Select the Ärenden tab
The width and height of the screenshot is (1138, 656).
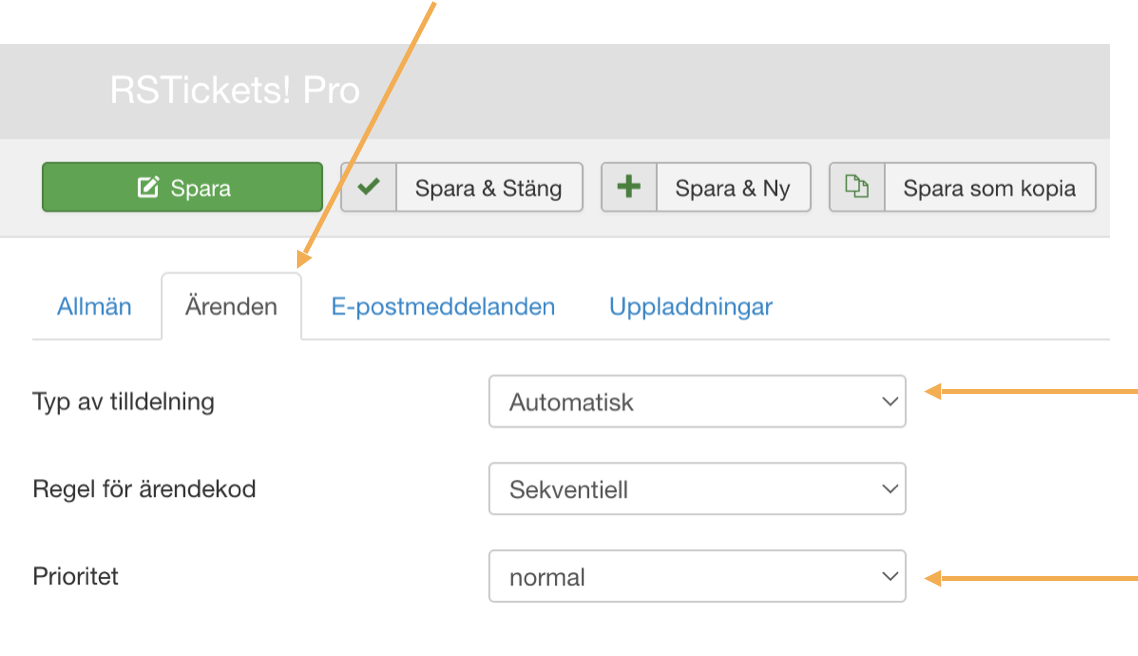point(232,306)
